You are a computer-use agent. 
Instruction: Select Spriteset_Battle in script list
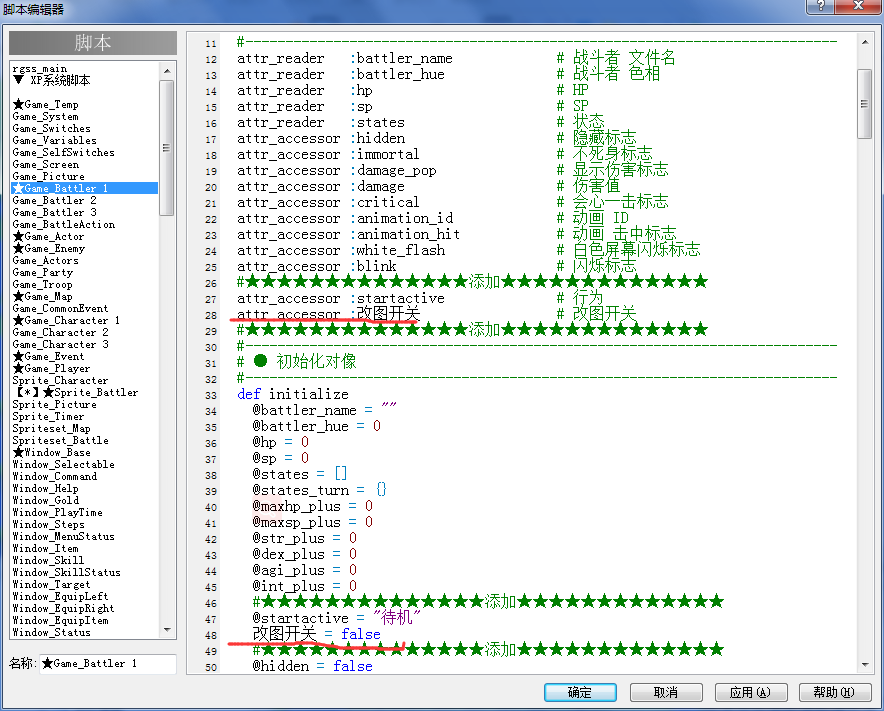pos(60,440)
